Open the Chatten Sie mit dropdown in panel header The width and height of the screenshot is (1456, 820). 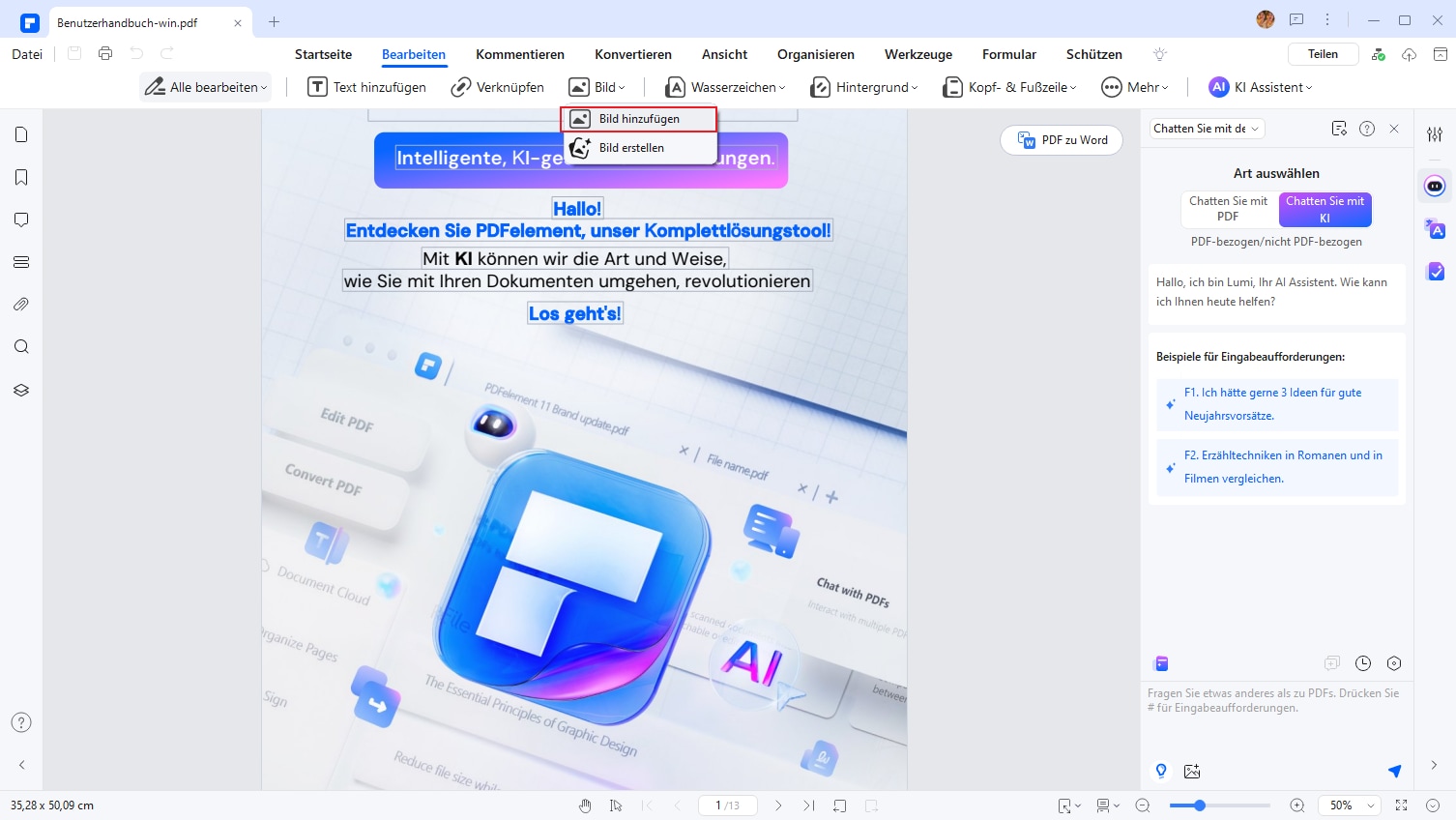tap(1207, 129)
